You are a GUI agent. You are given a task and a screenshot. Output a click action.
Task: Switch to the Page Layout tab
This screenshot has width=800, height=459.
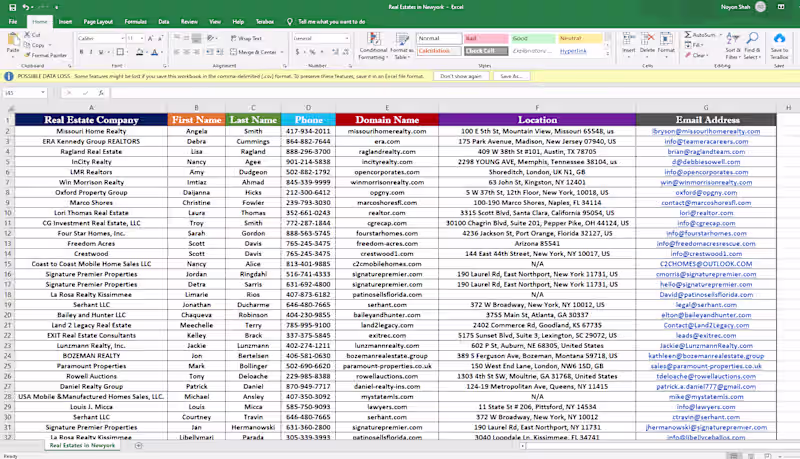coord(98,22)
